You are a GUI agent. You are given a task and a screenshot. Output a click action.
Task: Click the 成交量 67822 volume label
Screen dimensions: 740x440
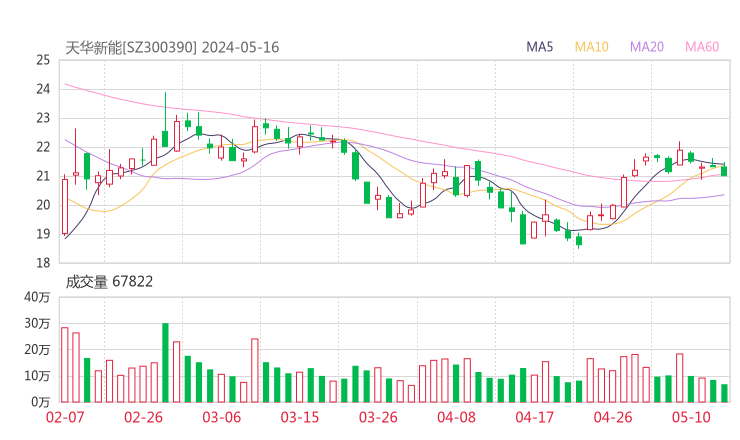click(109, 282)
